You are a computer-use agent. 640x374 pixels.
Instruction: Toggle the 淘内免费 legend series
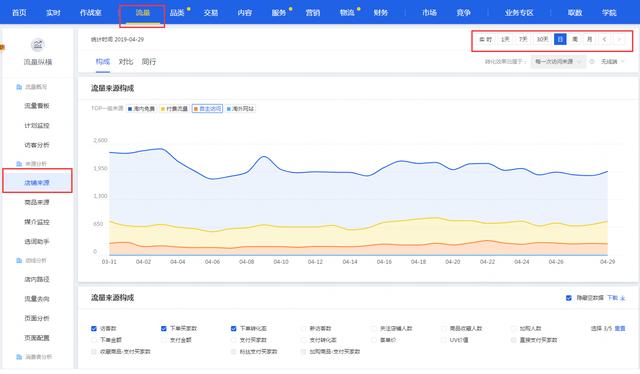click(141, 109)
